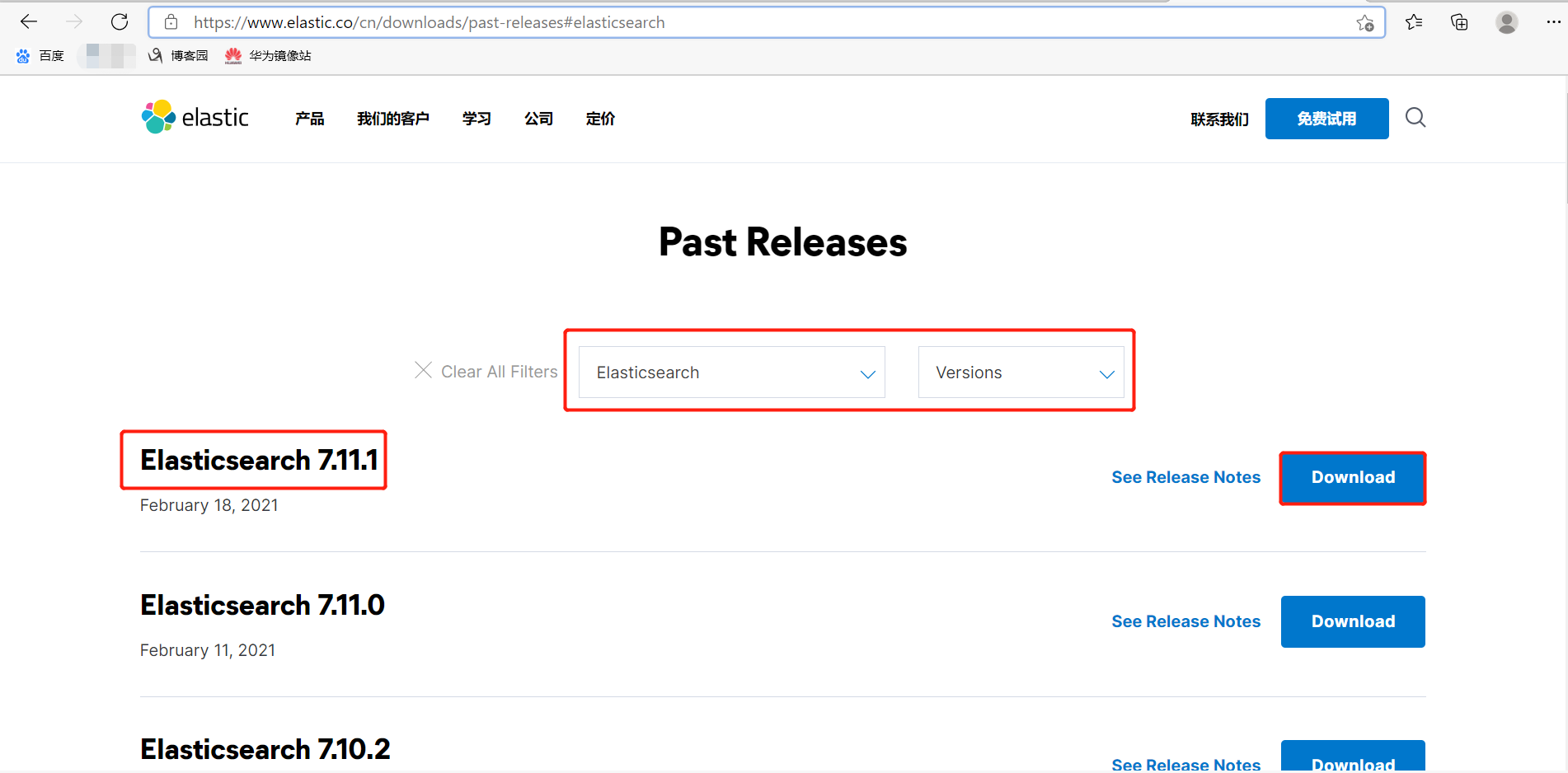Click the X icon beside Clear All Filters
Image resolution: width=1568 pixels, height=773 pixels.
tap(423, 370)
